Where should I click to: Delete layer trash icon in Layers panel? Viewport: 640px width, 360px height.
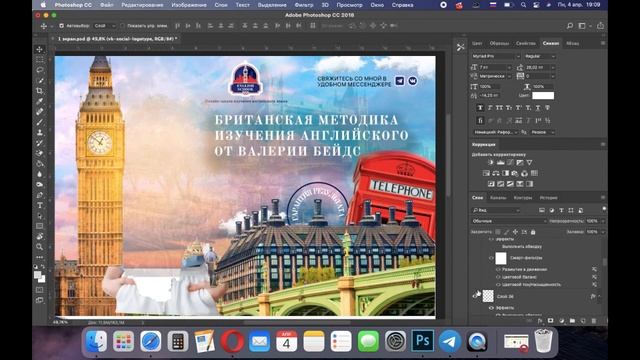[594, 321]
